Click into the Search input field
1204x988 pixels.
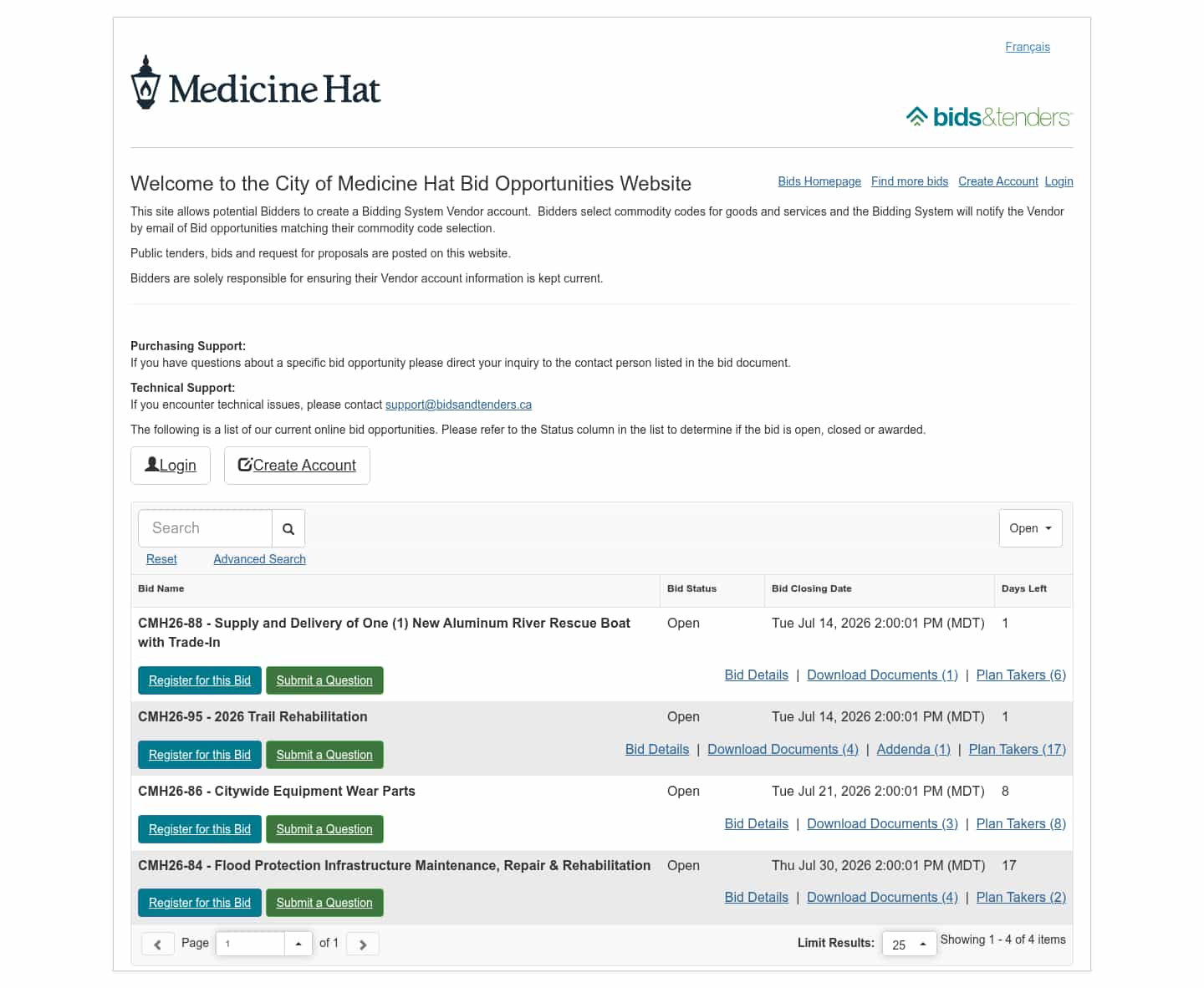[206, 528]
